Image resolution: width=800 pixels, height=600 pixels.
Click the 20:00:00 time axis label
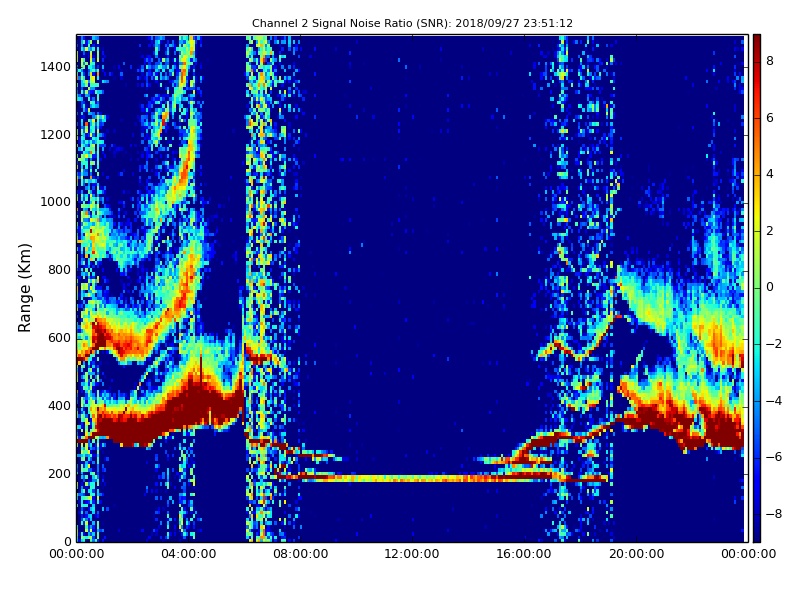coord(637,554)
